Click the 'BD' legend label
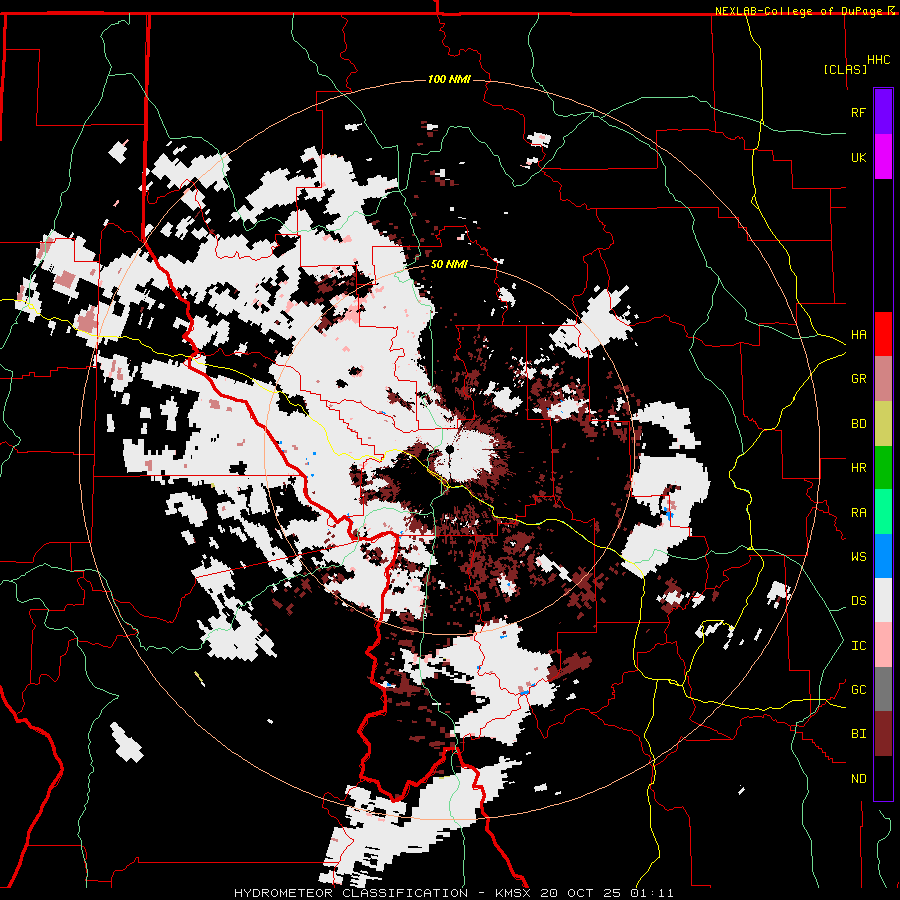This screenshot has width=900, height=900. point(858,424)
